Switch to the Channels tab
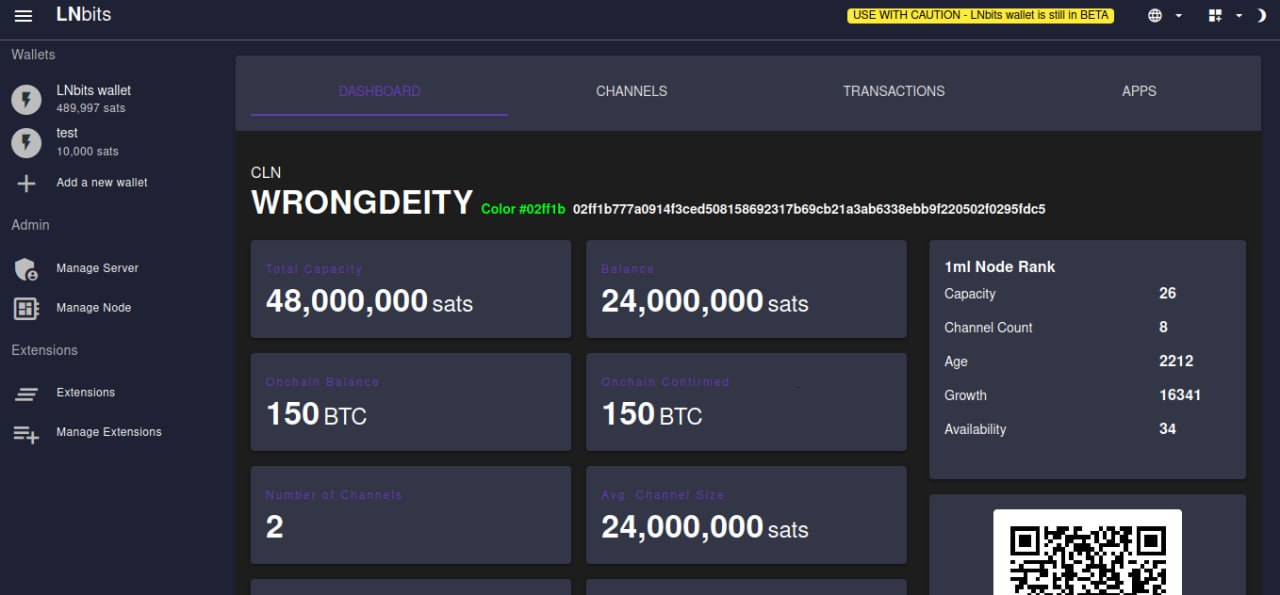The image size is (1280, 595). [x=631, y=91]
